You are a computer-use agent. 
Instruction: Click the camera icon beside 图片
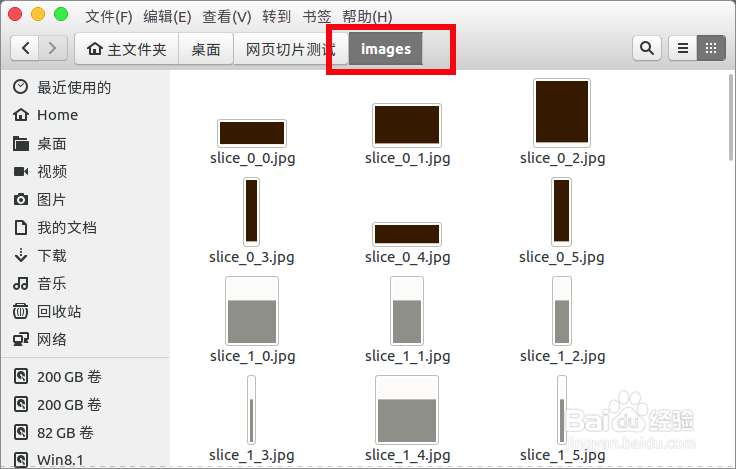click(x=20, y=200)
